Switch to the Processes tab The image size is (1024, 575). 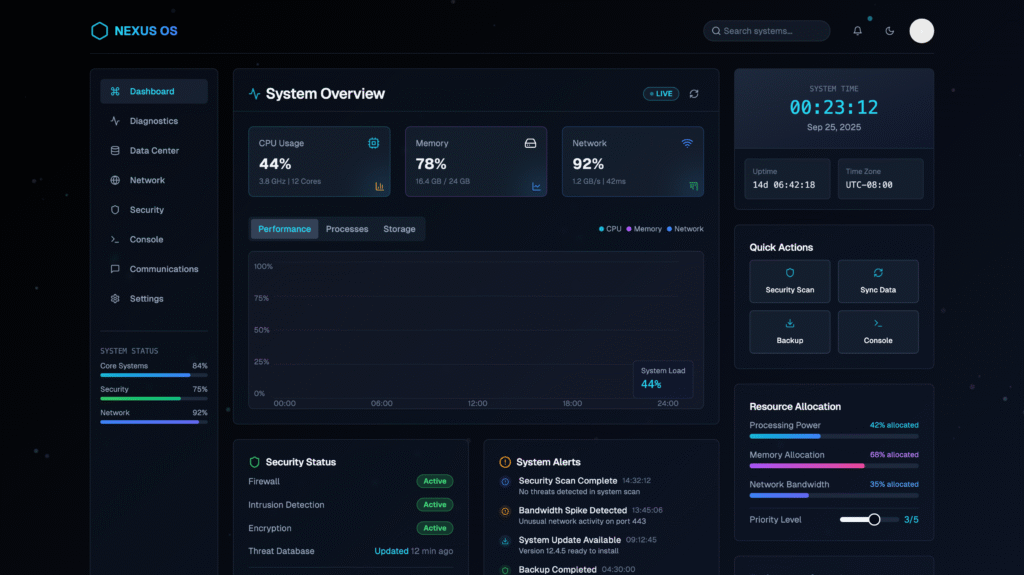[x=347, y=229]
